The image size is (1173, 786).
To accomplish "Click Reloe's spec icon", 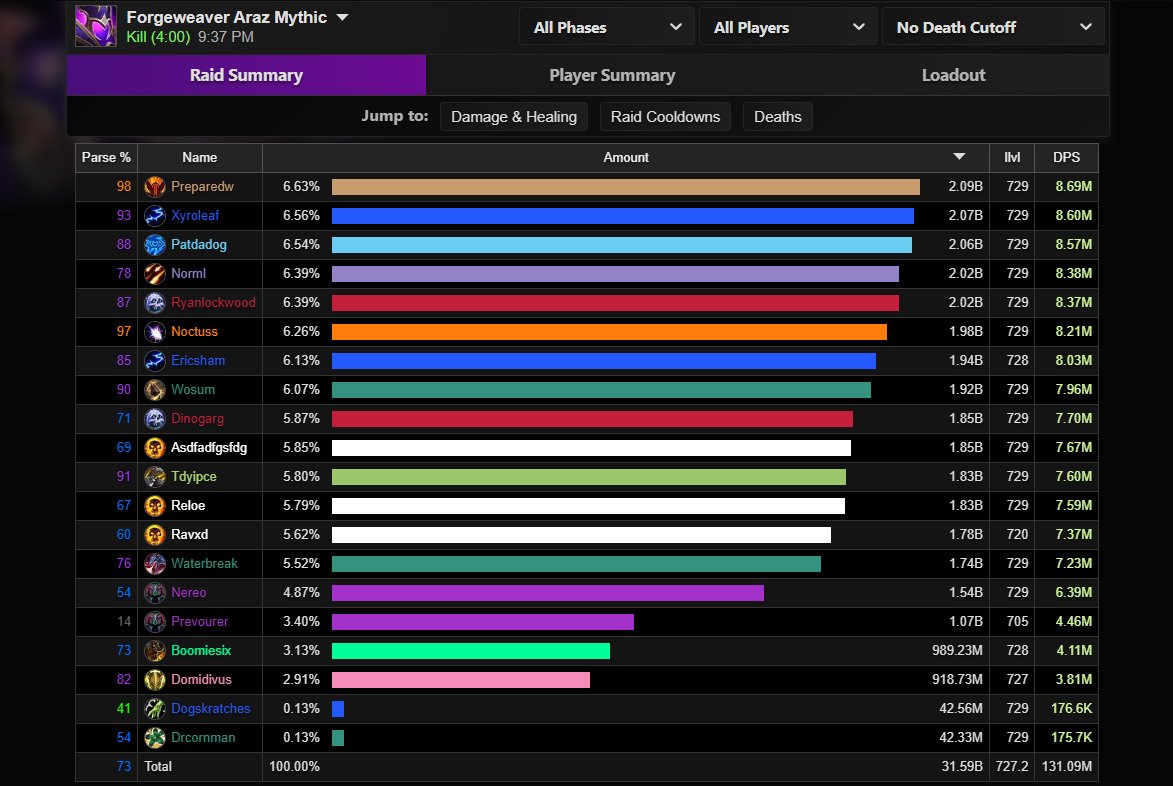I will pyautogui.click(x=155, y=506).
